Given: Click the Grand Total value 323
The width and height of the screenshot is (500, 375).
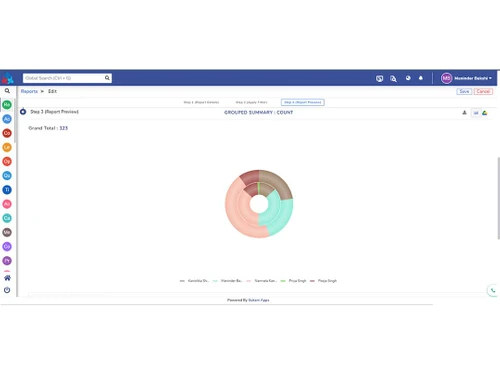Looking at the screenshot, I should [x=63, y=128].
